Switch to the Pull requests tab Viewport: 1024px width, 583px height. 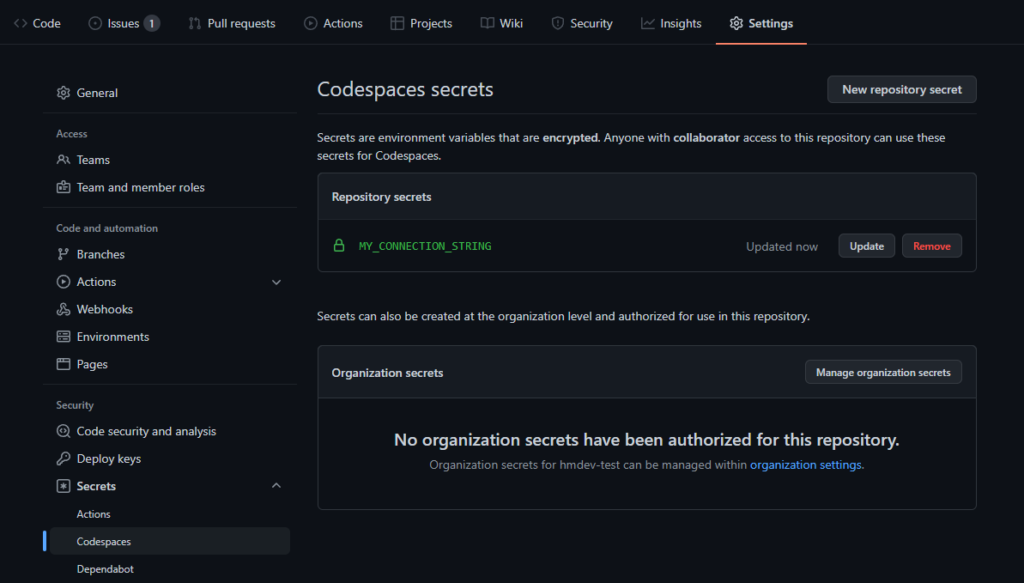232,23
